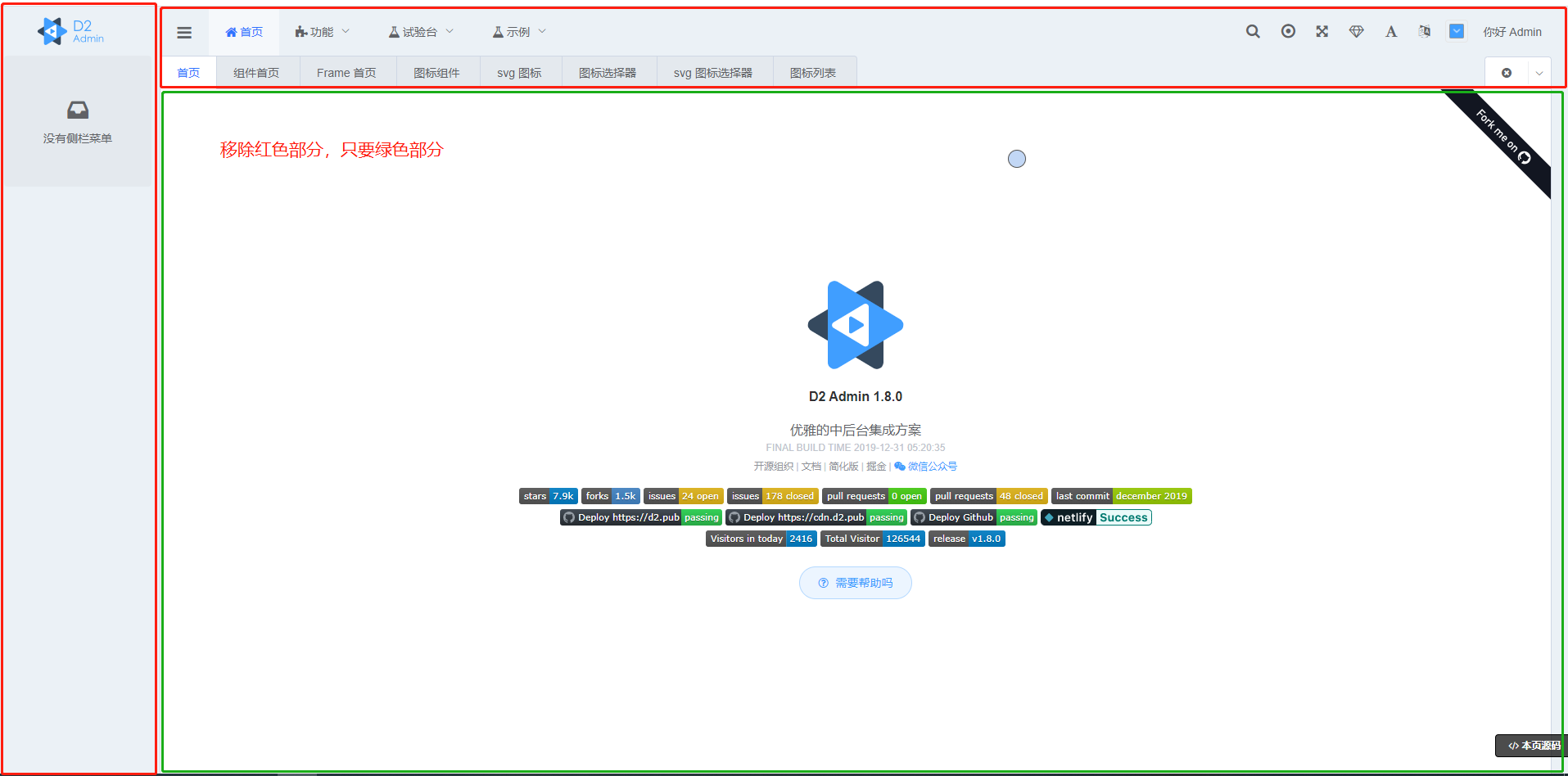Open the font size 'A' icon
1568x776 pixels.
[x=1391, y=31]
